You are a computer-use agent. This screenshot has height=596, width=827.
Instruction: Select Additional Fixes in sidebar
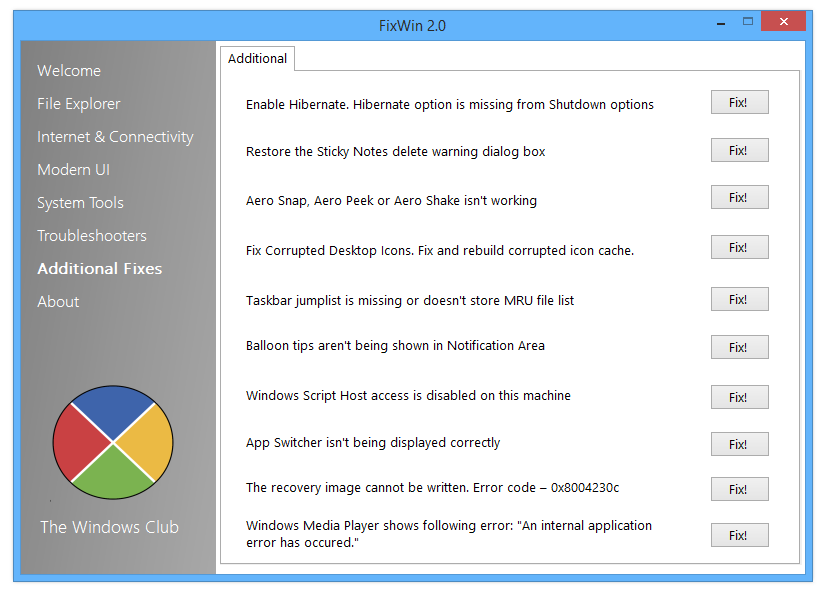point(100,269)
